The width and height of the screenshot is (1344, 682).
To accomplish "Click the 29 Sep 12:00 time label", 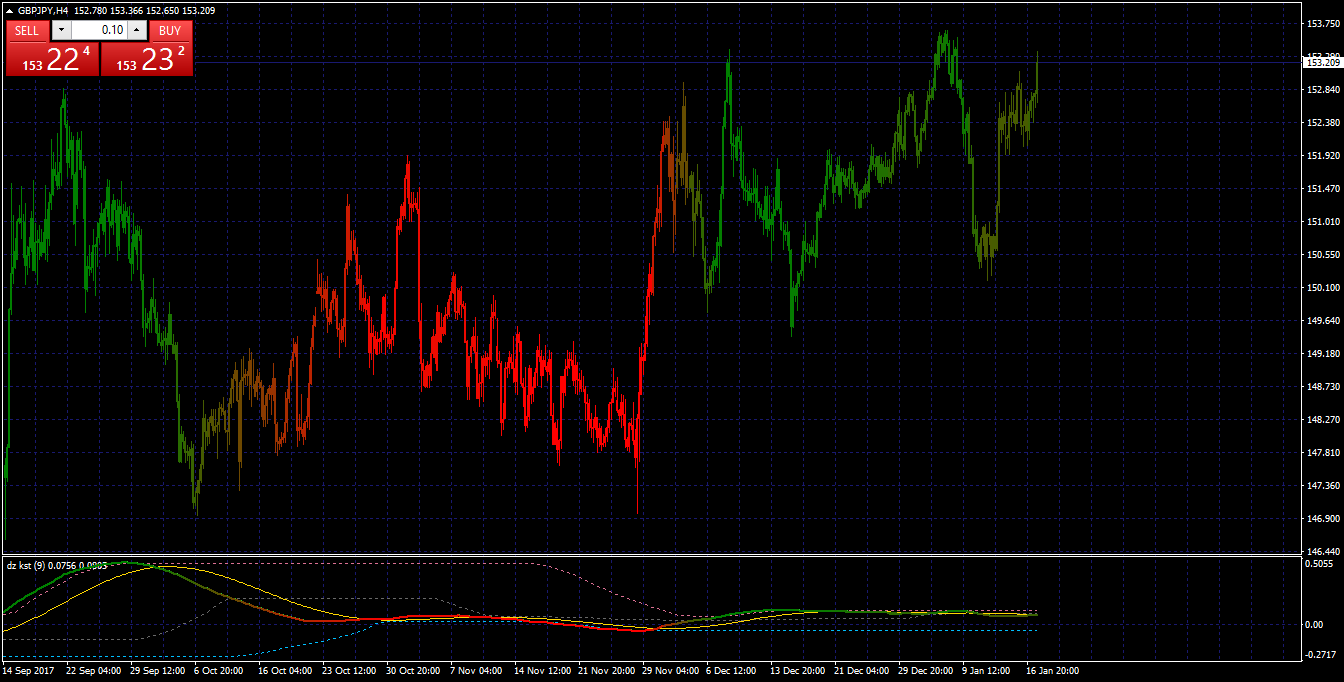I will 159,671.
